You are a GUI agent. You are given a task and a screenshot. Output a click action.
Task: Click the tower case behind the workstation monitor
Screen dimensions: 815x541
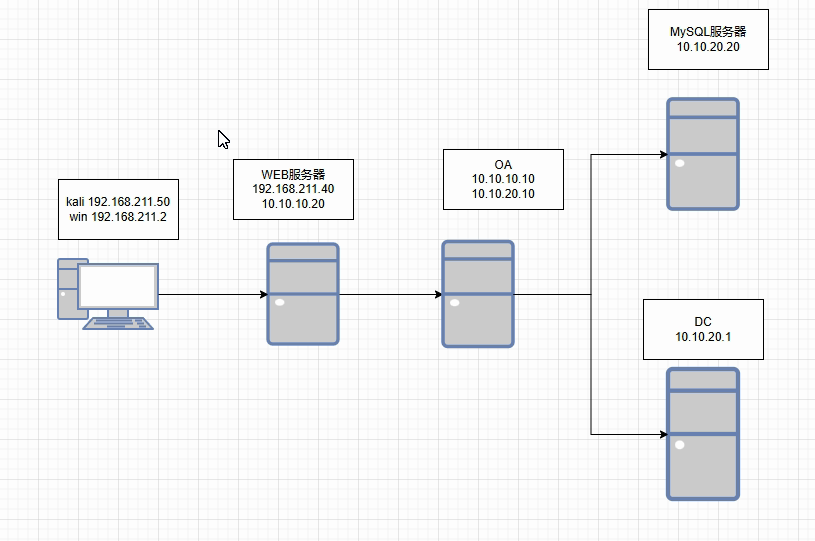66,290
